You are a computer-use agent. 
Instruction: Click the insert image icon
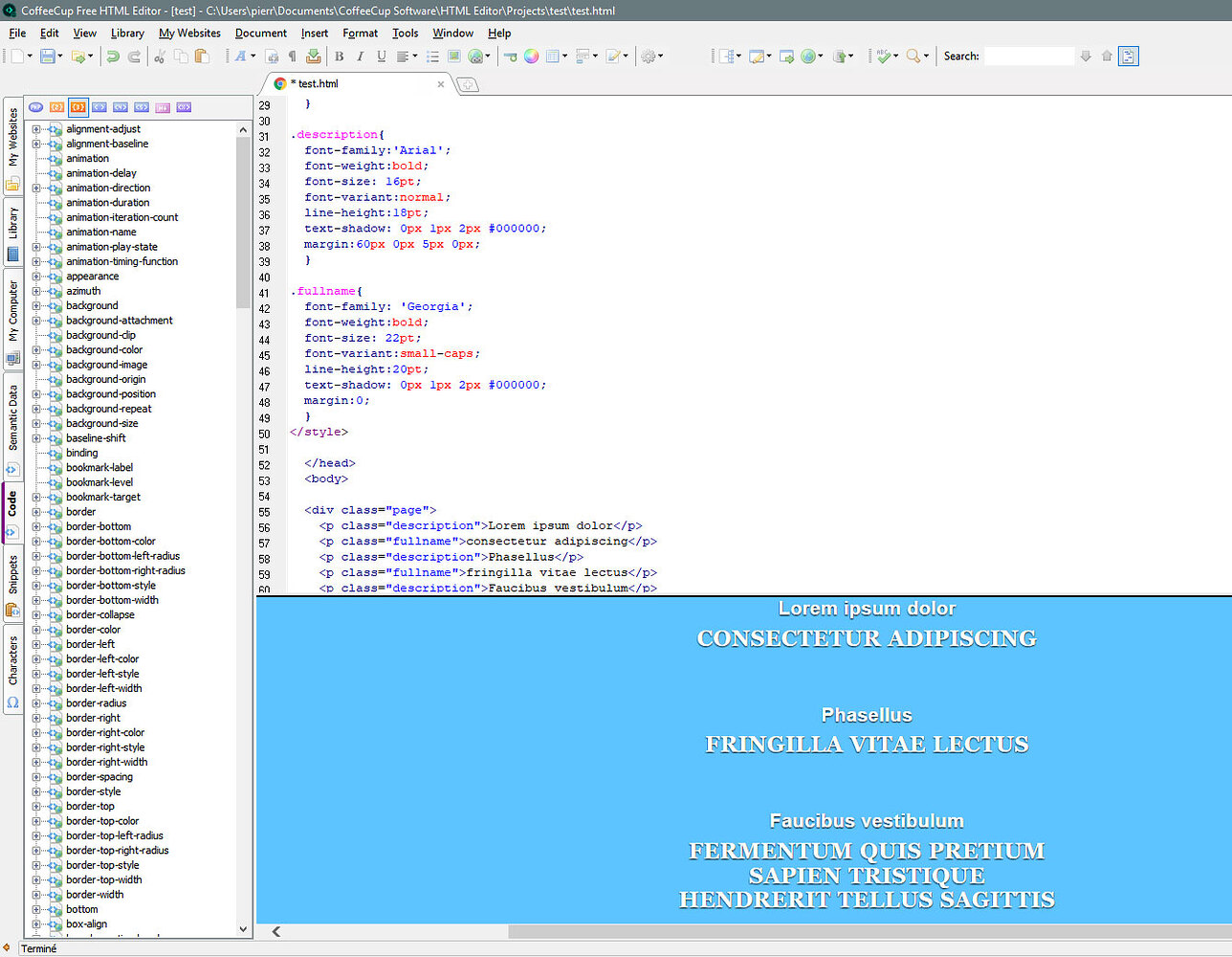(454, 56)
